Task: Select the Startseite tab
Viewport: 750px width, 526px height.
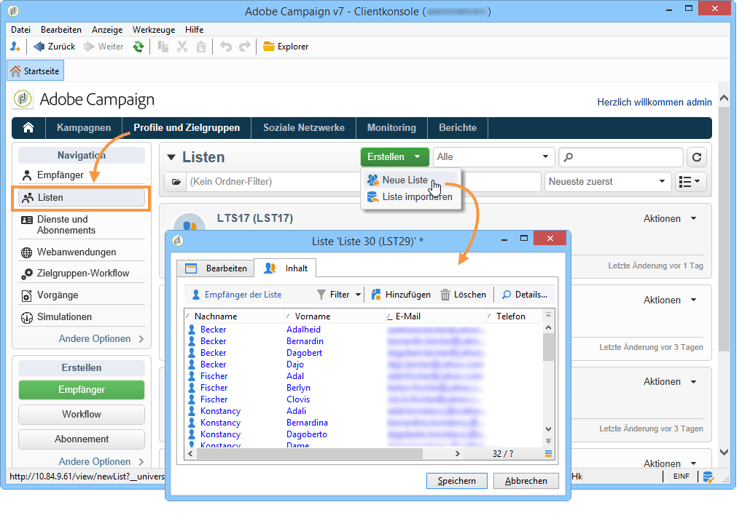Action: click(x=35, y=71)
